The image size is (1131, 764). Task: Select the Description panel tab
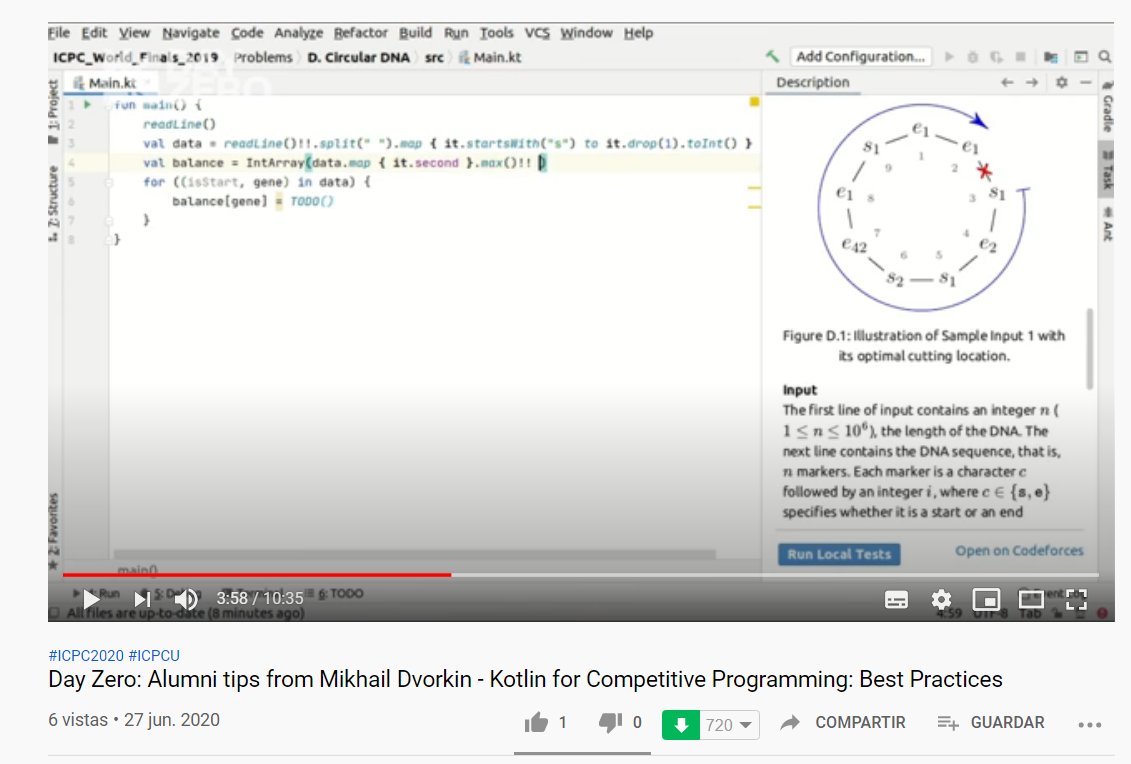813,82
